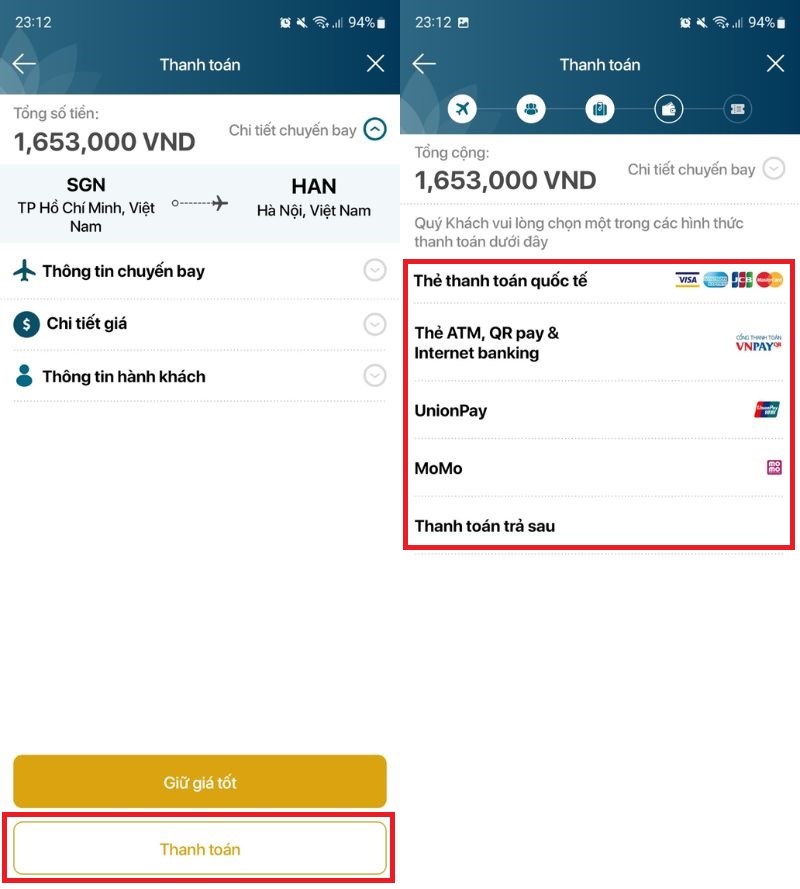Select Thanh toán trả sau option
800x889 pixels.
(x=599, y=526)
